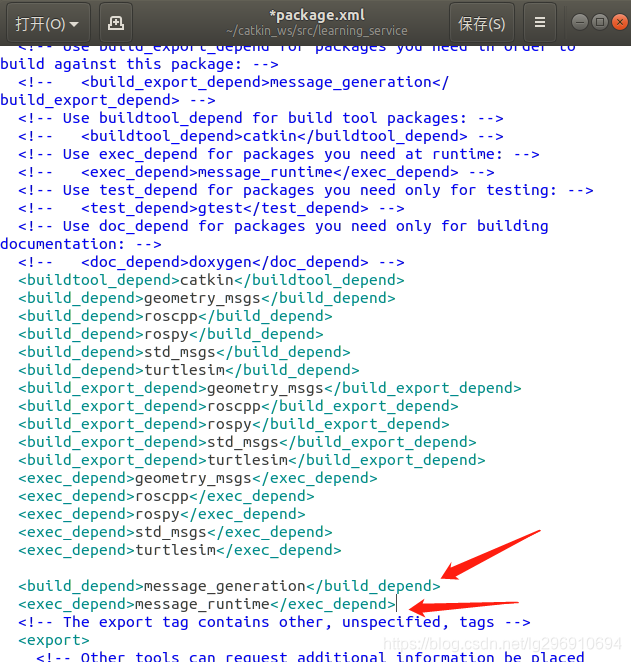The height and width of the screenshot is (662, 631).
Task: Place cursor in message_generation build_depend line
Action: point(229,586)
